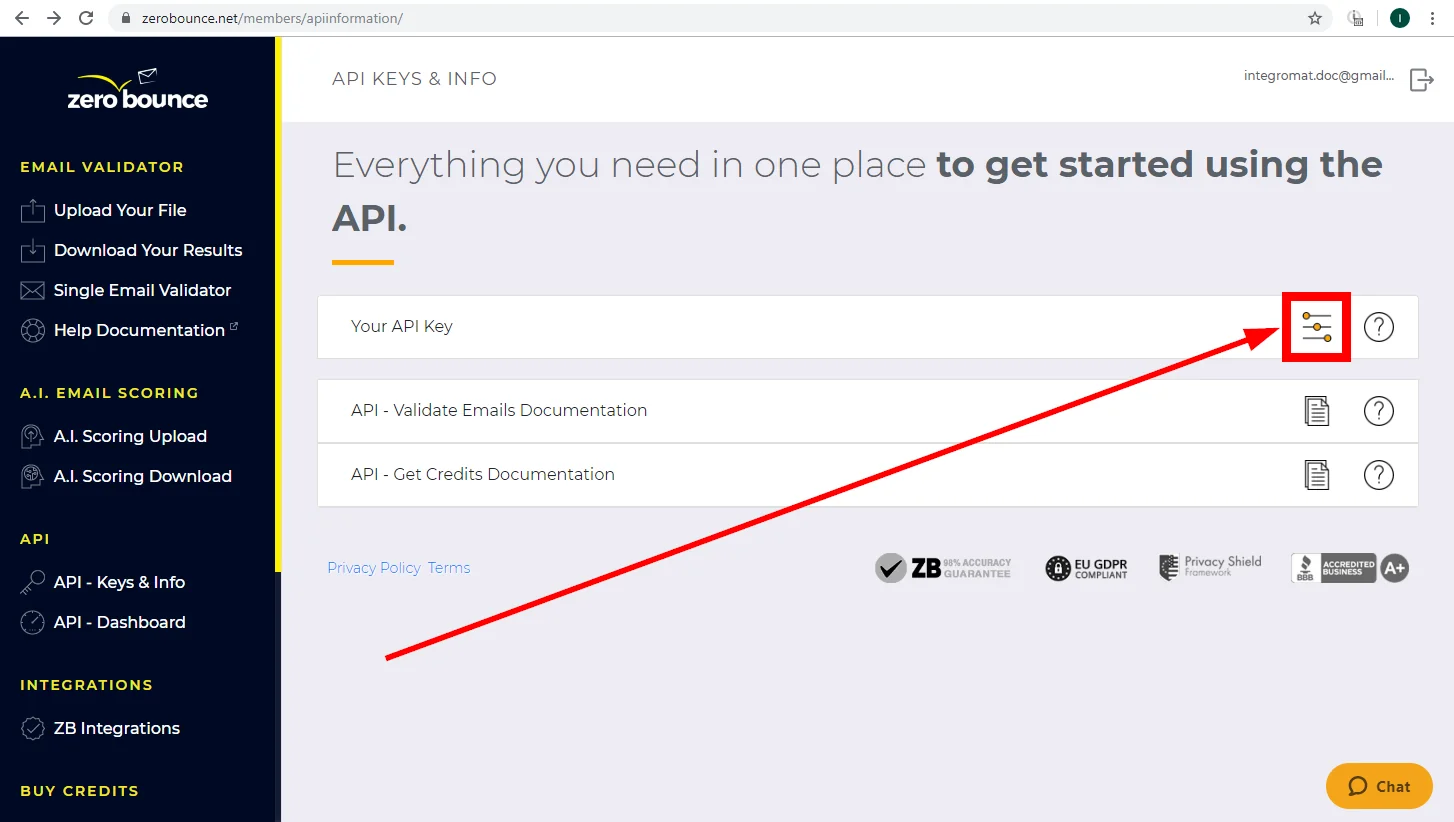Select A.I. Scoring Download menu item
This screenshot has height=822, width=1454.
pyautogui.click(x=143, y=476)
